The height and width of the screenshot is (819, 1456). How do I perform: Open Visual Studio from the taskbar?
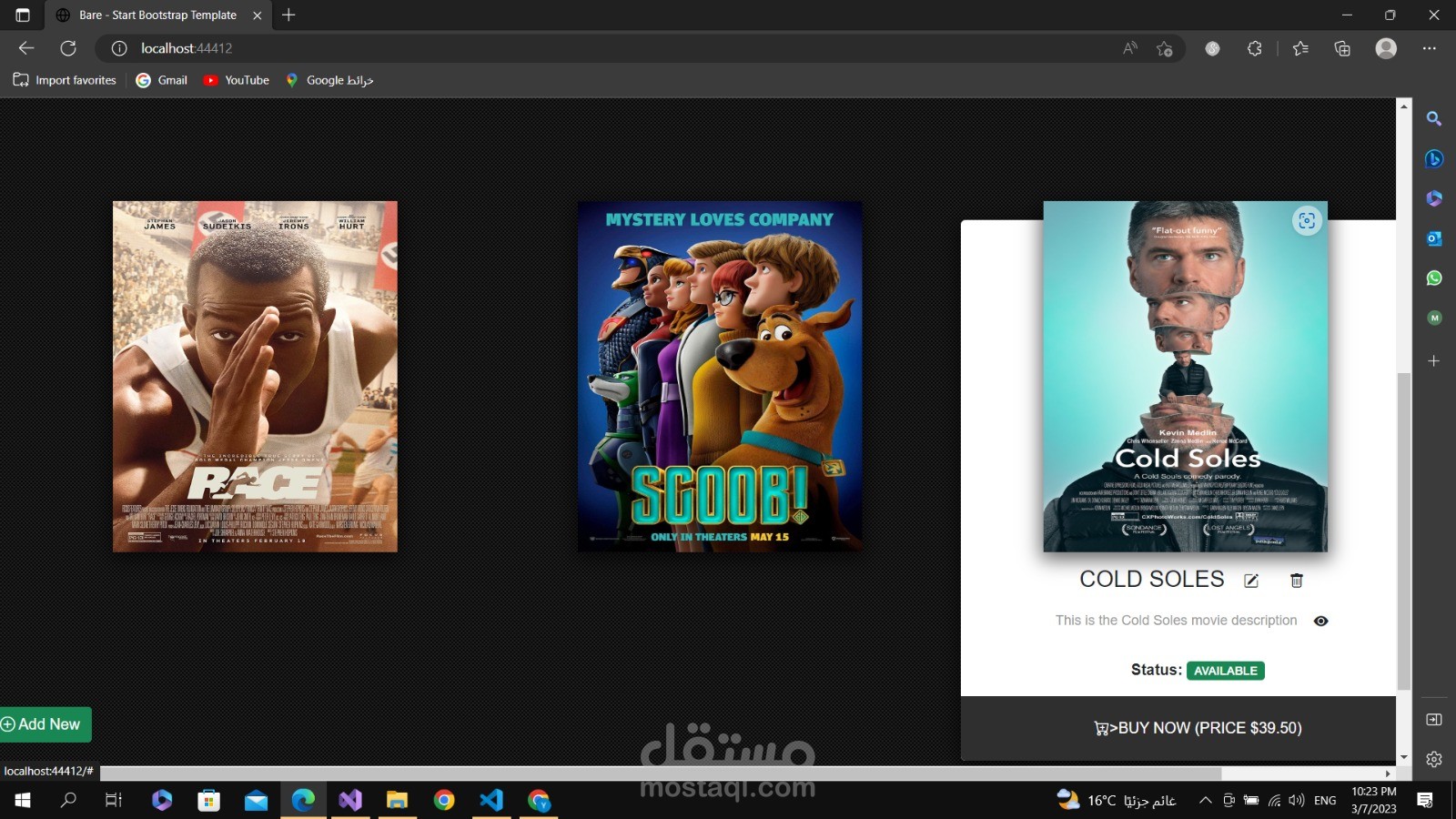tap(350, 800)
